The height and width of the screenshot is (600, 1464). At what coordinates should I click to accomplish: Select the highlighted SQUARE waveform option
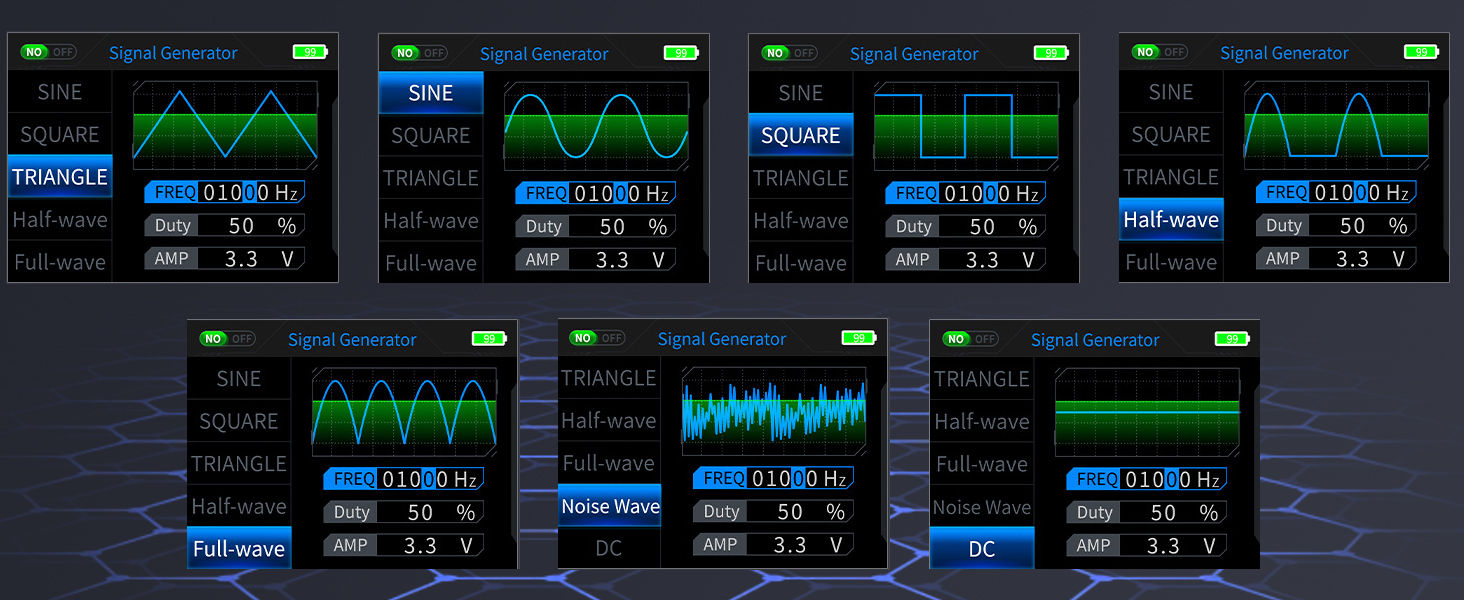click(800, 136)
